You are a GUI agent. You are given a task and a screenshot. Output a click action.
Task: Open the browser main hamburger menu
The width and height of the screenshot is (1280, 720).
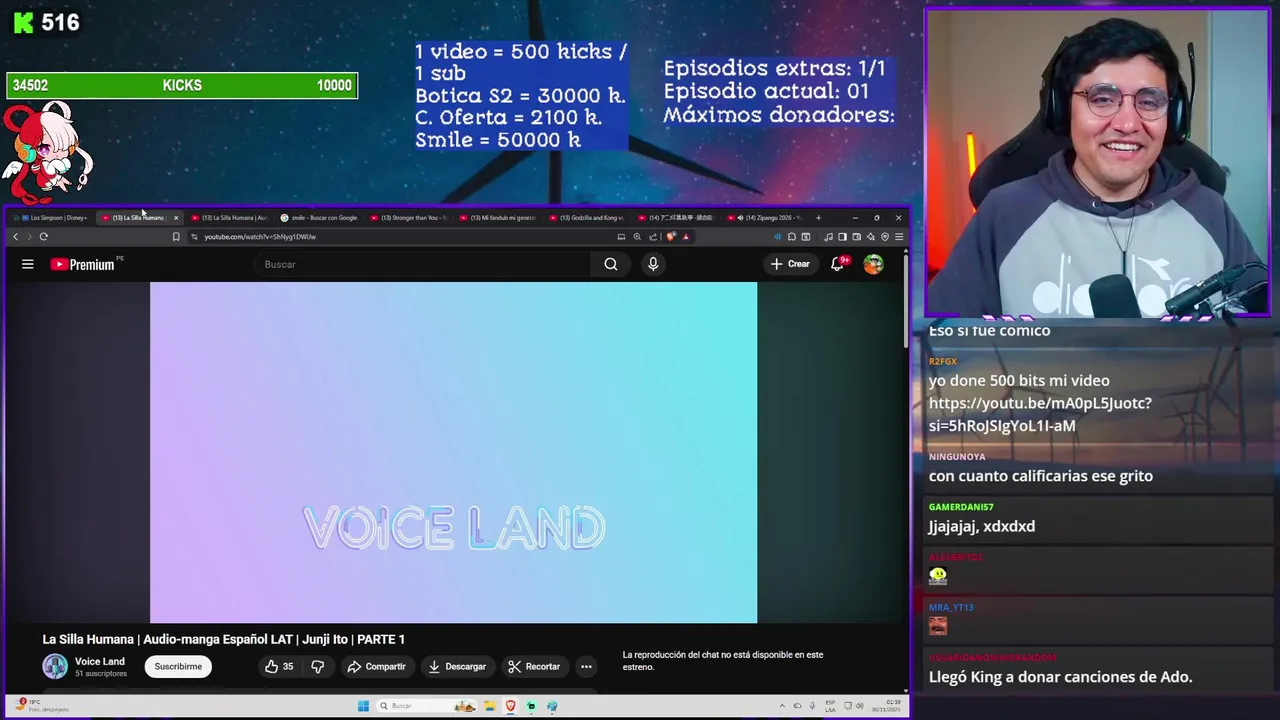coord(899,237)
